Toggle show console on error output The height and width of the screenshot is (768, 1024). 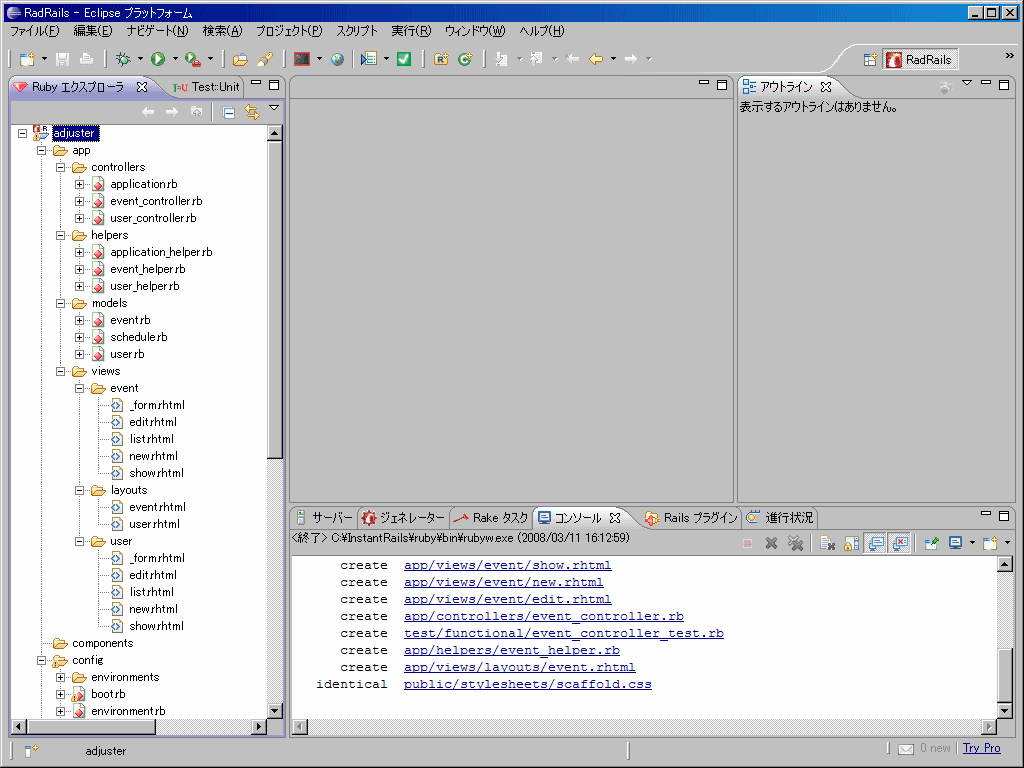(x=900, y=543)
